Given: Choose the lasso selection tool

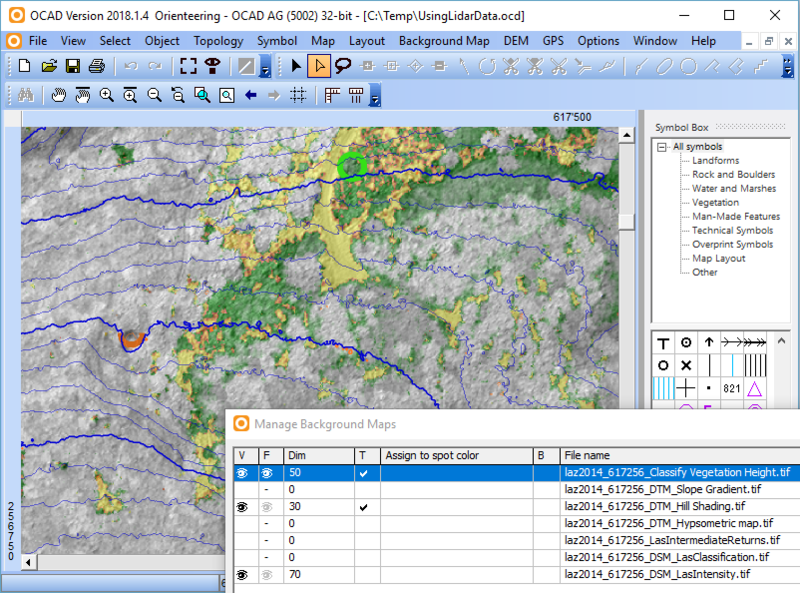Looking at the screenshot, I should [343, 66].
